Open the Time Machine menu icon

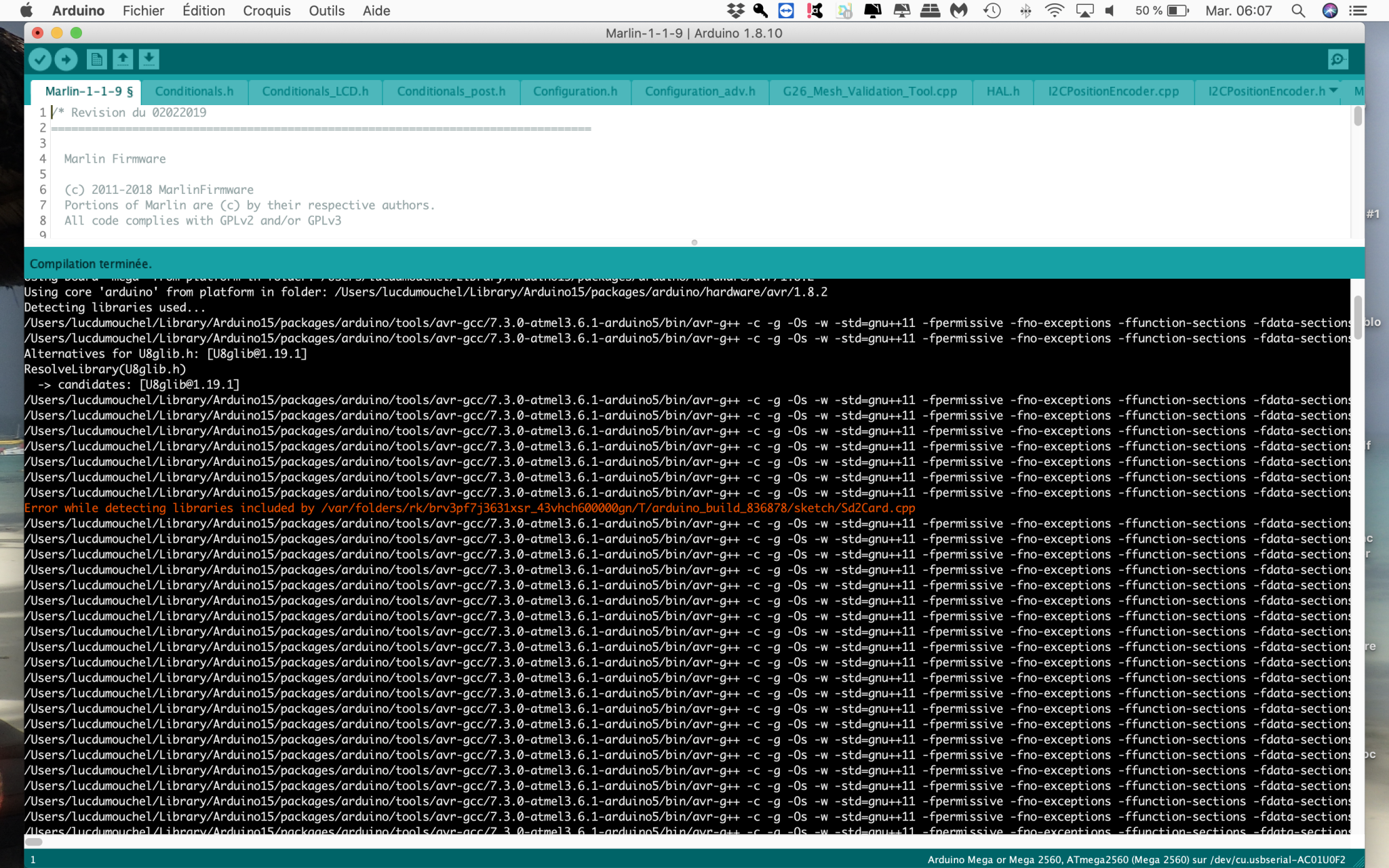[992, 11]
